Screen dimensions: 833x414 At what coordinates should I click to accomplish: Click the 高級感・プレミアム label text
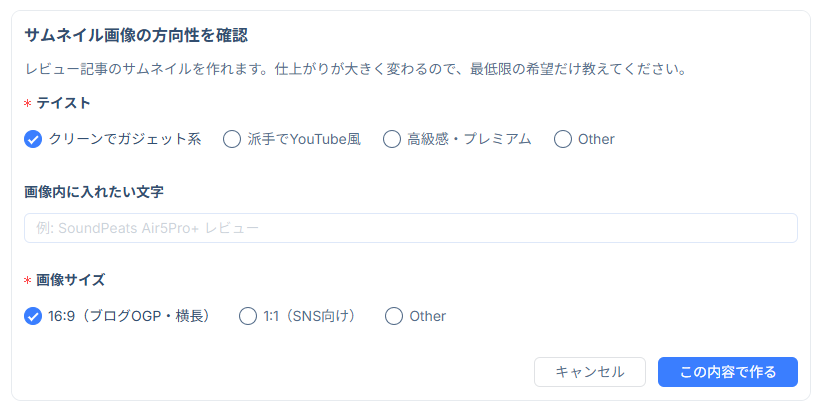pyautogui.click(x=469, y=139)
